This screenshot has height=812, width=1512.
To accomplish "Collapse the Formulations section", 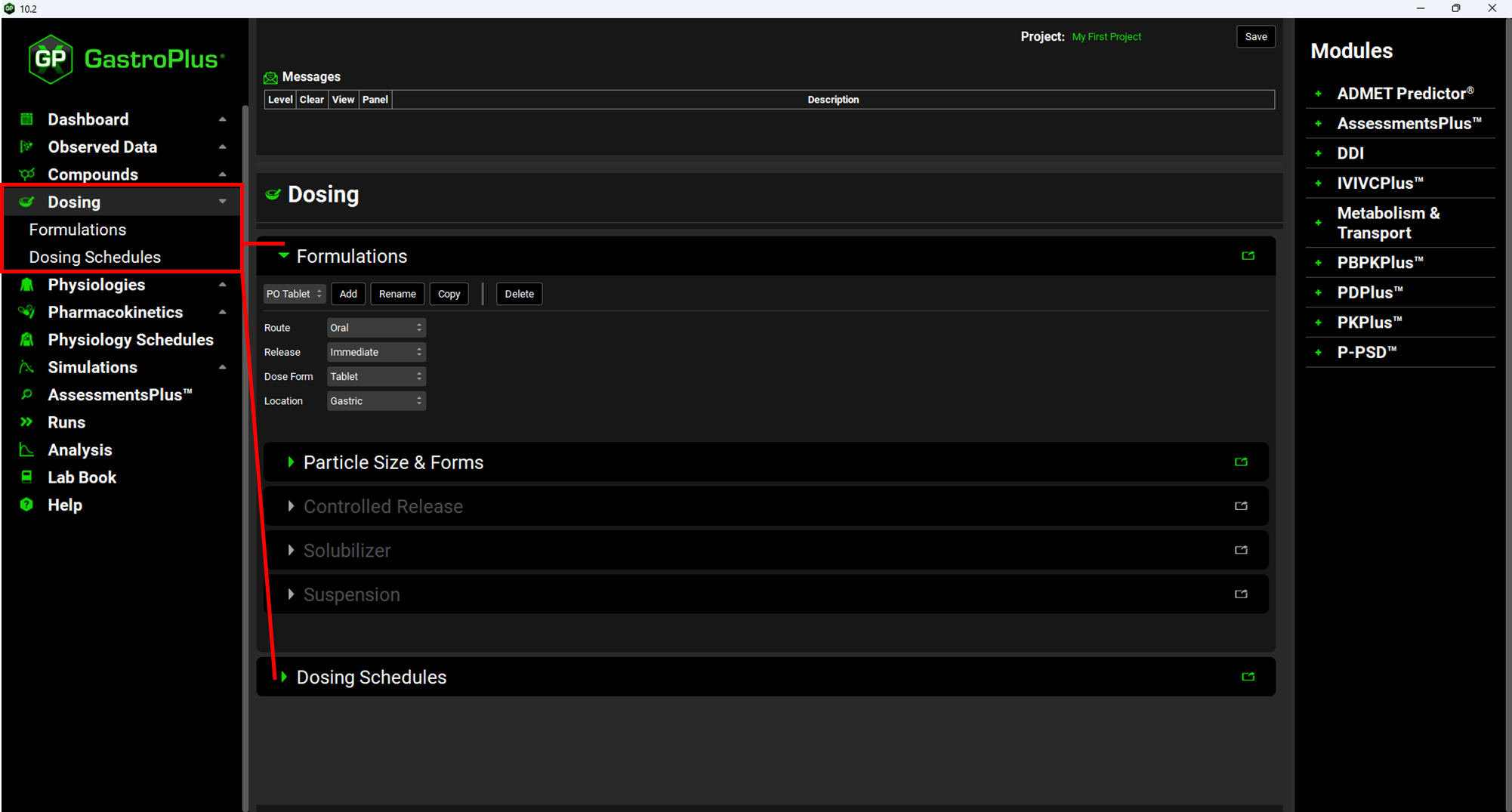I will pos(284,256).
